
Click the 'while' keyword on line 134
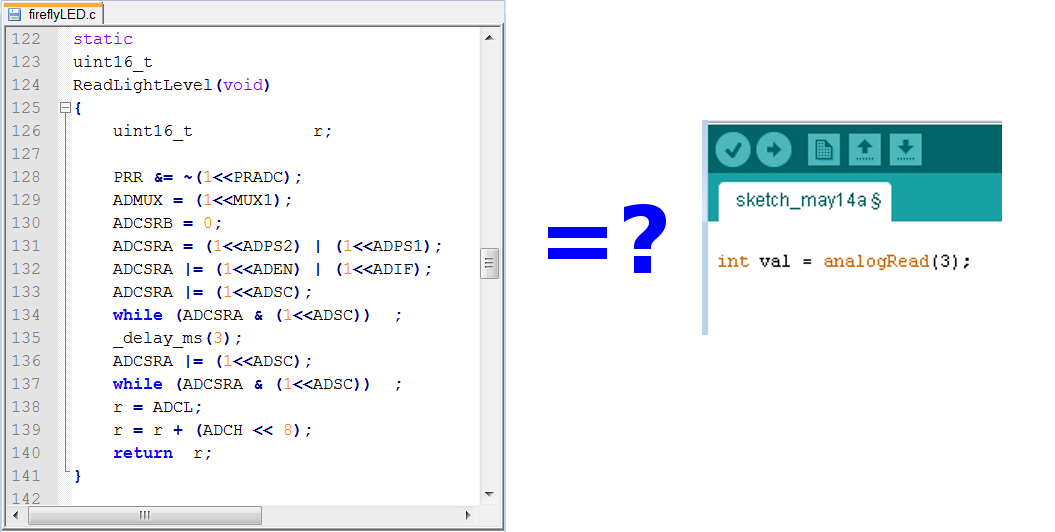click(x=138, y=315)
